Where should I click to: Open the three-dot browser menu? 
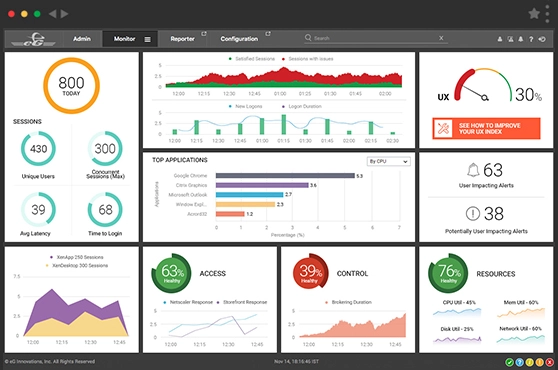547,14
